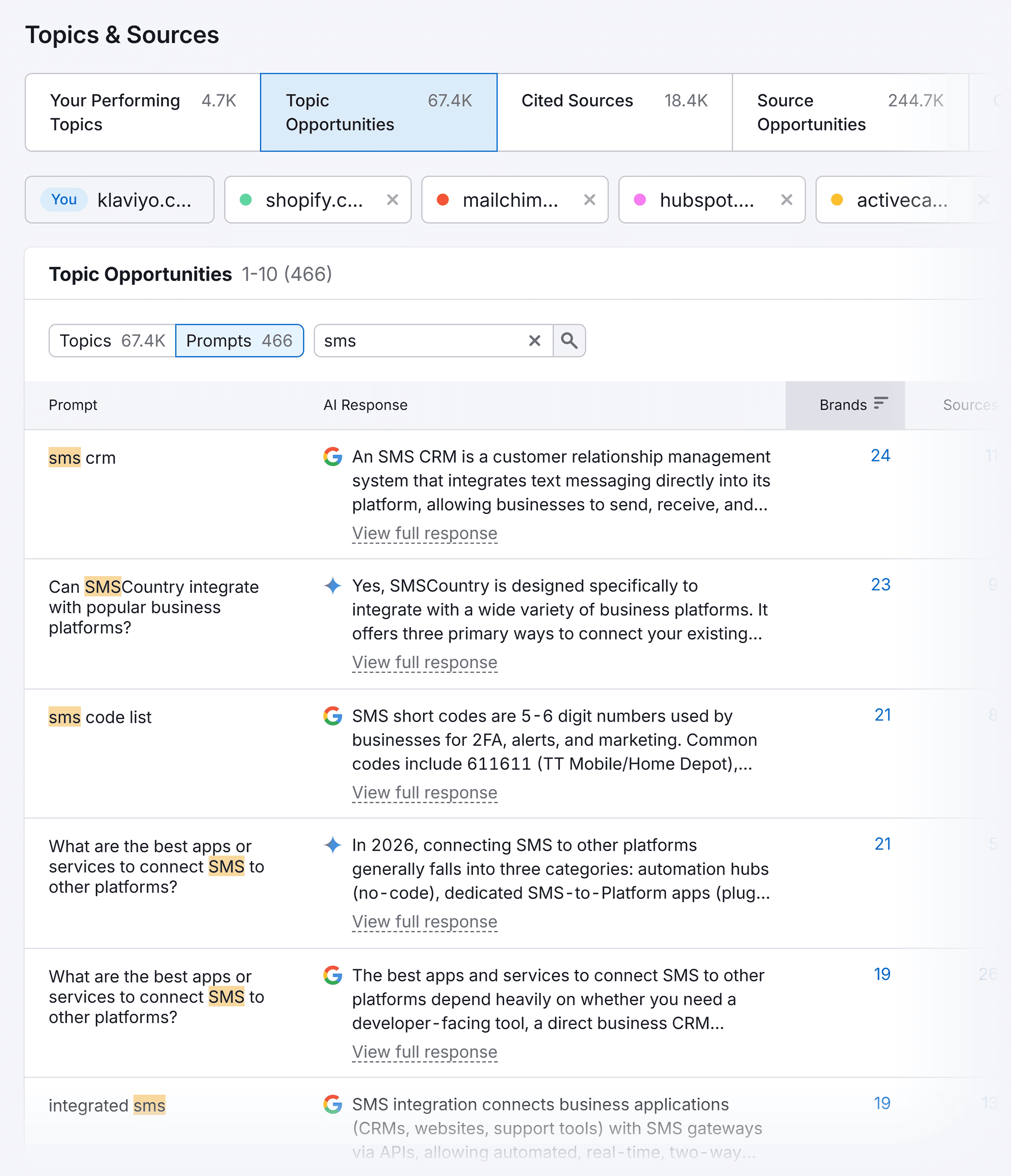Open brands count 21 for sms code list
1011x1176 pixels.
point(882,714)
